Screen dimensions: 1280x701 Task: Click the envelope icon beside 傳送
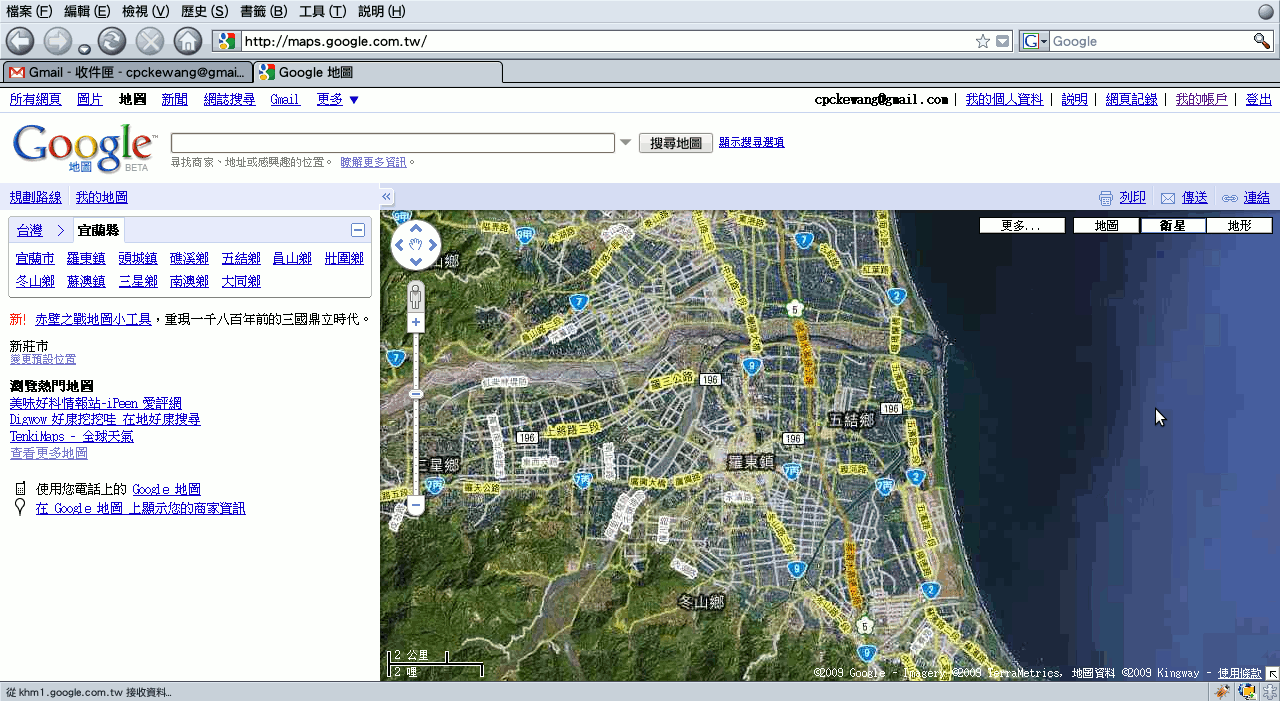1167,198
